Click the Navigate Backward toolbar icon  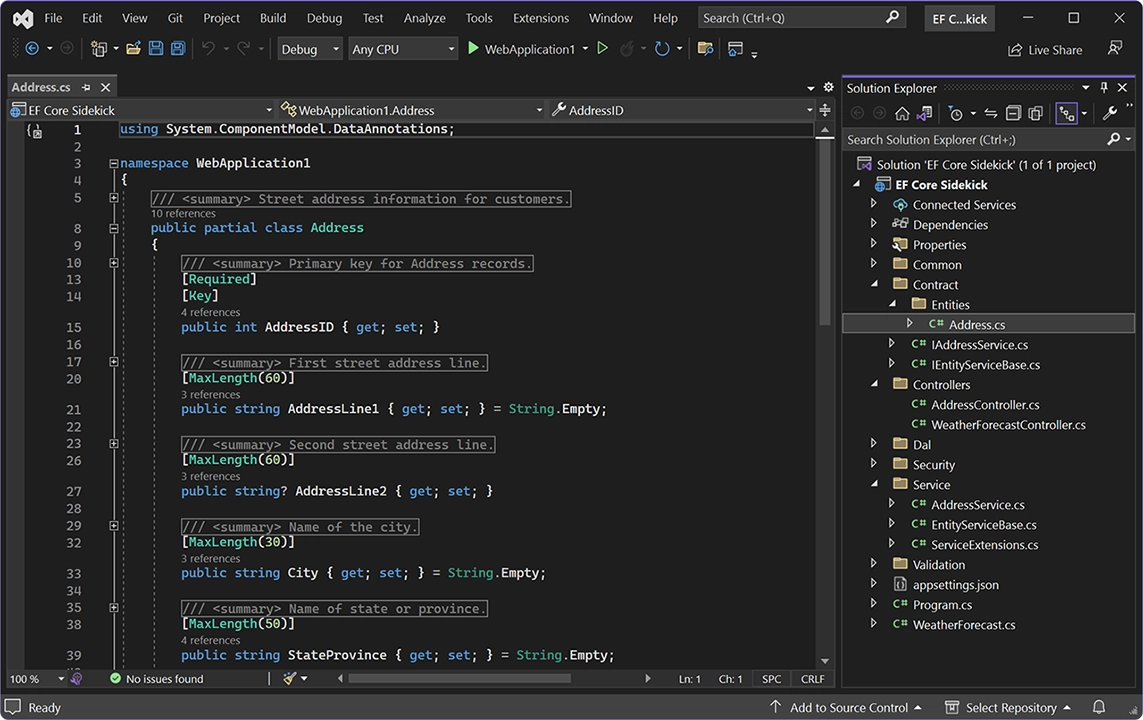coord(32,49)
